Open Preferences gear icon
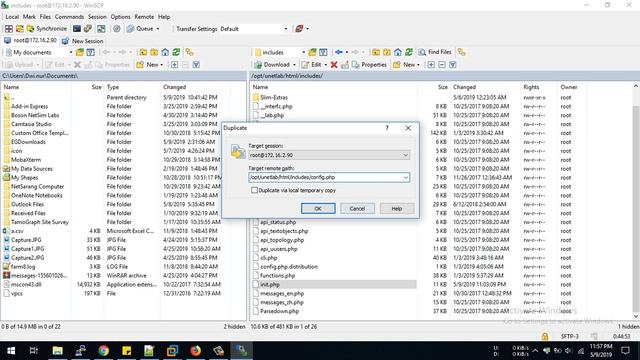Viewport: 640px width, 360px height. point(116,29)
